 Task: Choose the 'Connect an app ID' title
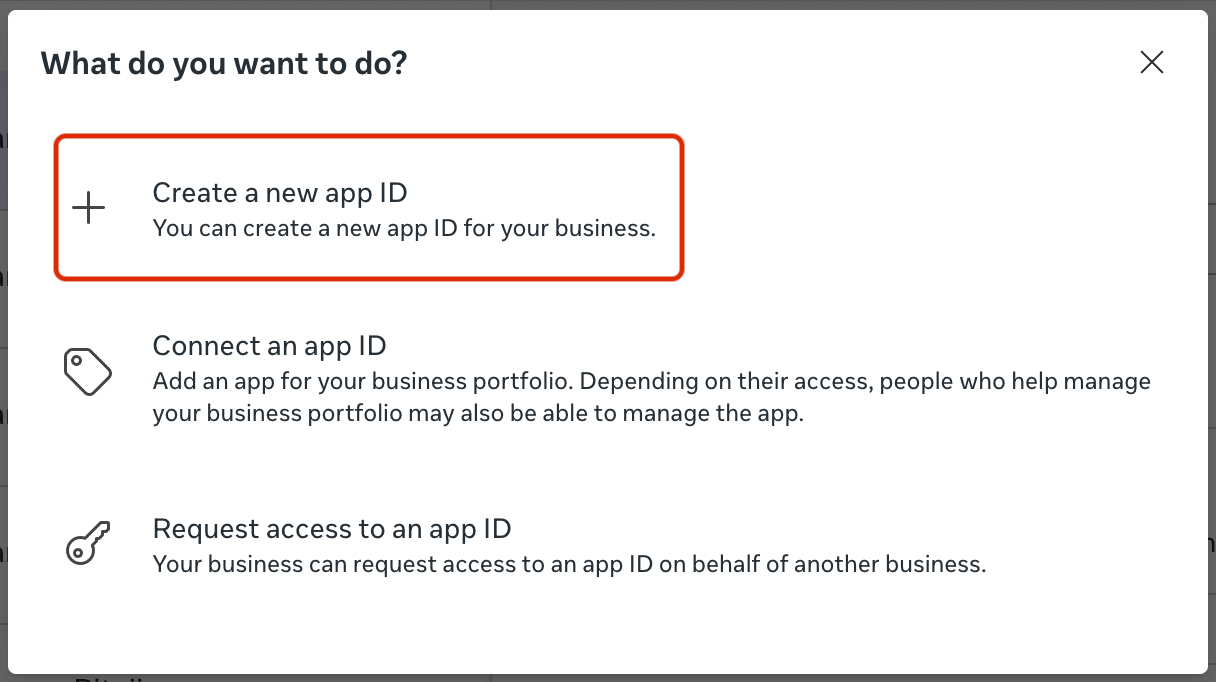[x=269, y=346]
